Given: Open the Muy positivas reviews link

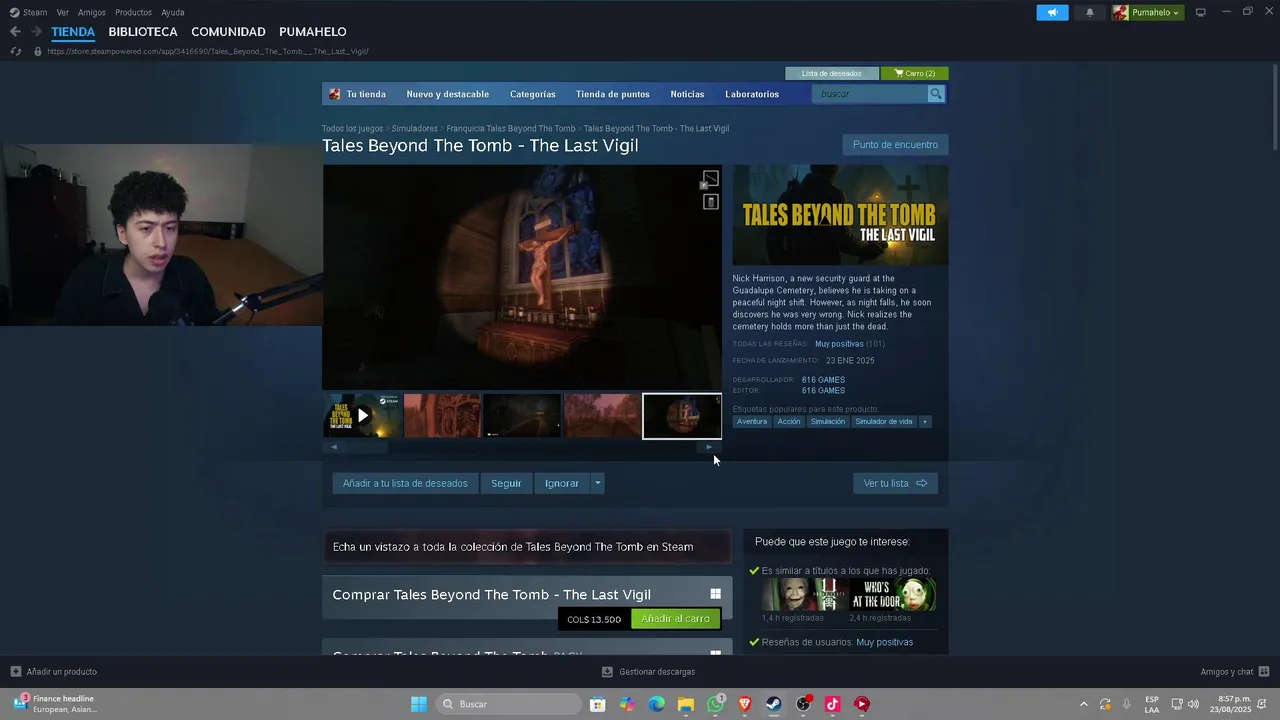Looking at the screenshot, I should point(839,344).
